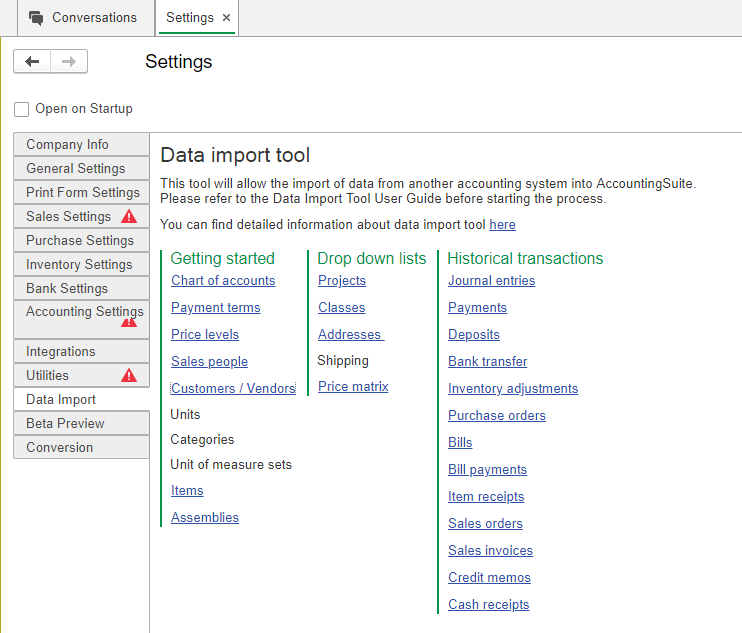Open Customers / Vendors import link
The height and width of the screenshot is (633, 742).
[x=233, y=388]
